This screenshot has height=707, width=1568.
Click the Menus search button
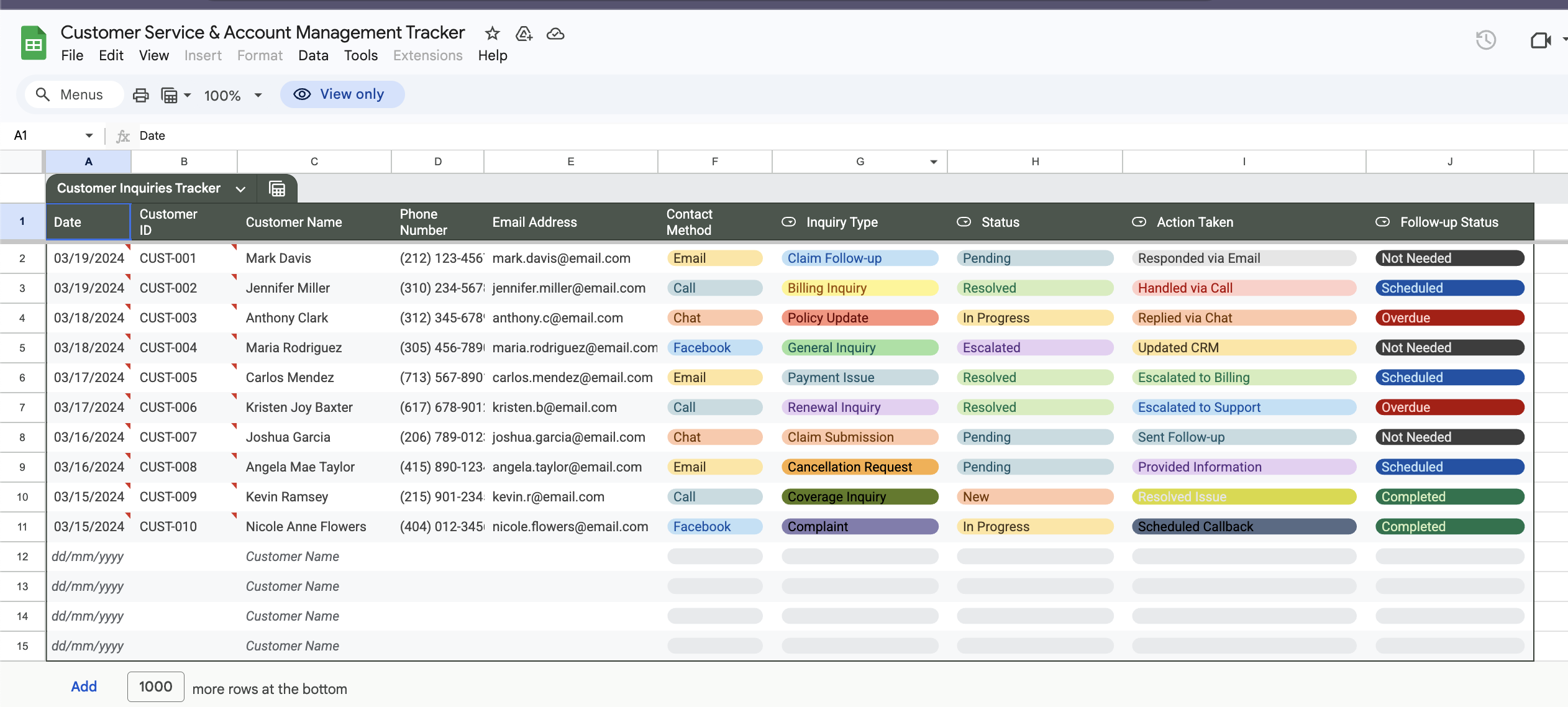[74, 94]
